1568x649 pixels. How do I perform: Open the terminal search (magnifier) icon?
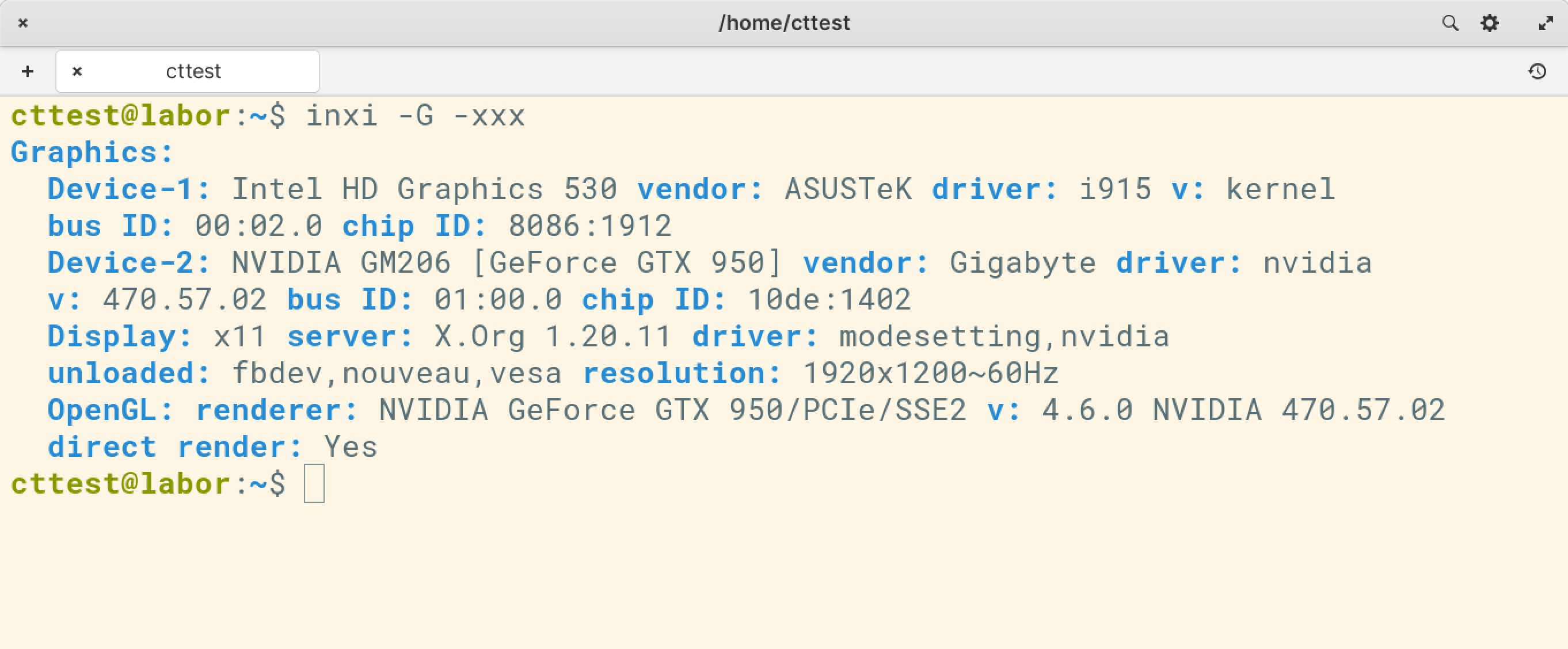[1450, 23]
